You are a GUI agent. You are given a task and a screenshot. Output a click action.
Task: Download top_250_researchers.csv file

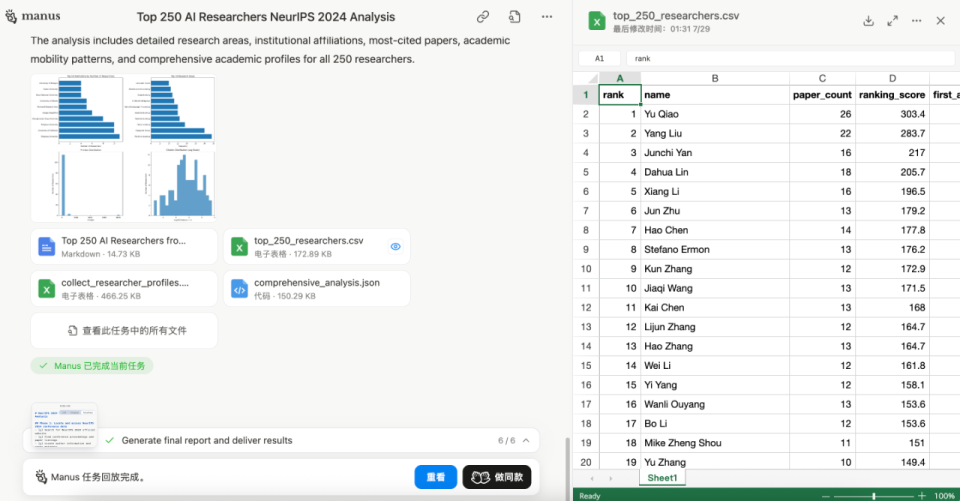click(x=868, y=21)
